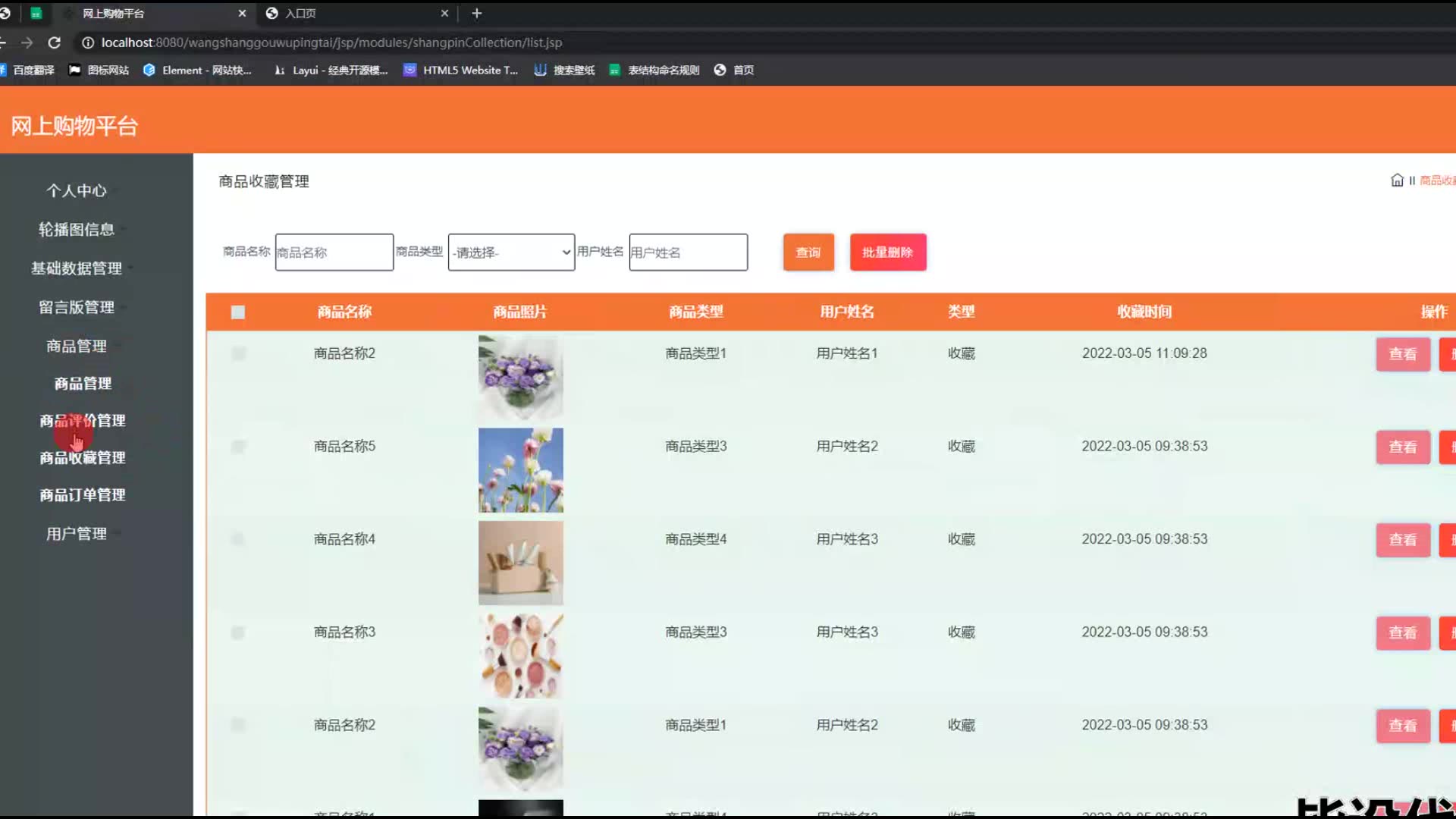Open 商品评价管理 submenu item
1456x819 pixels.
point(83,420)
